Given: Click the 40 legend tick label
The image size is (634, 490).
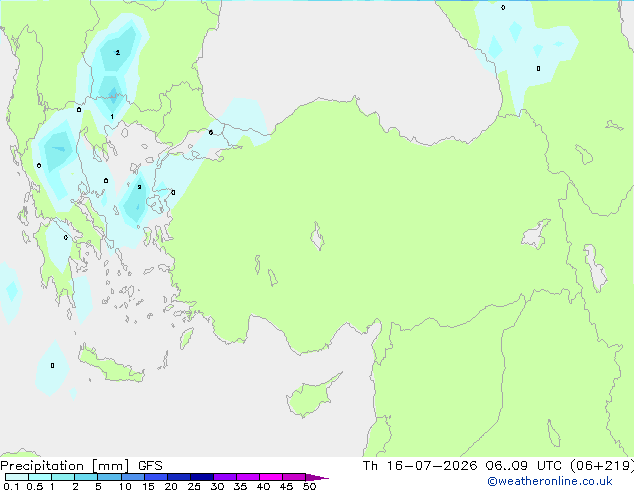Looking at the screenshot, I should 263,486.
